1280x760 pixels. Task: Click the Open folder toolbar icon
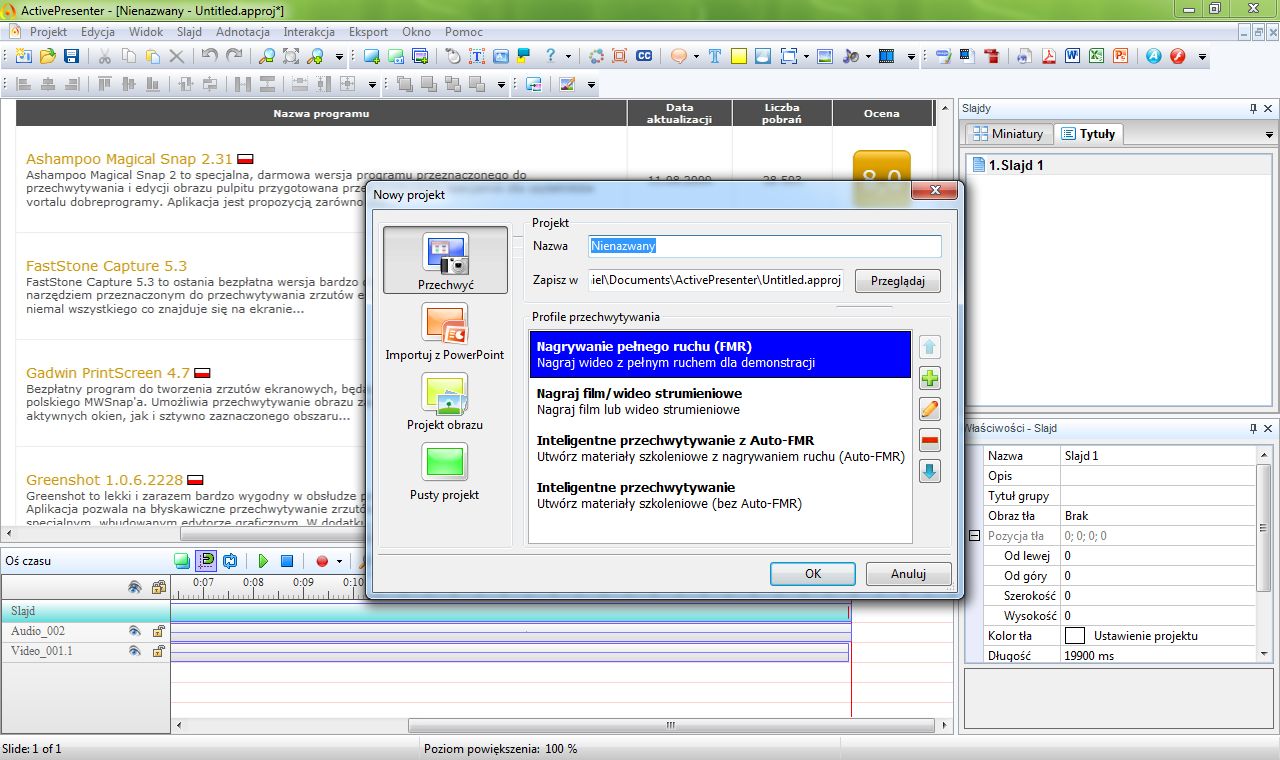click(47, 56)
